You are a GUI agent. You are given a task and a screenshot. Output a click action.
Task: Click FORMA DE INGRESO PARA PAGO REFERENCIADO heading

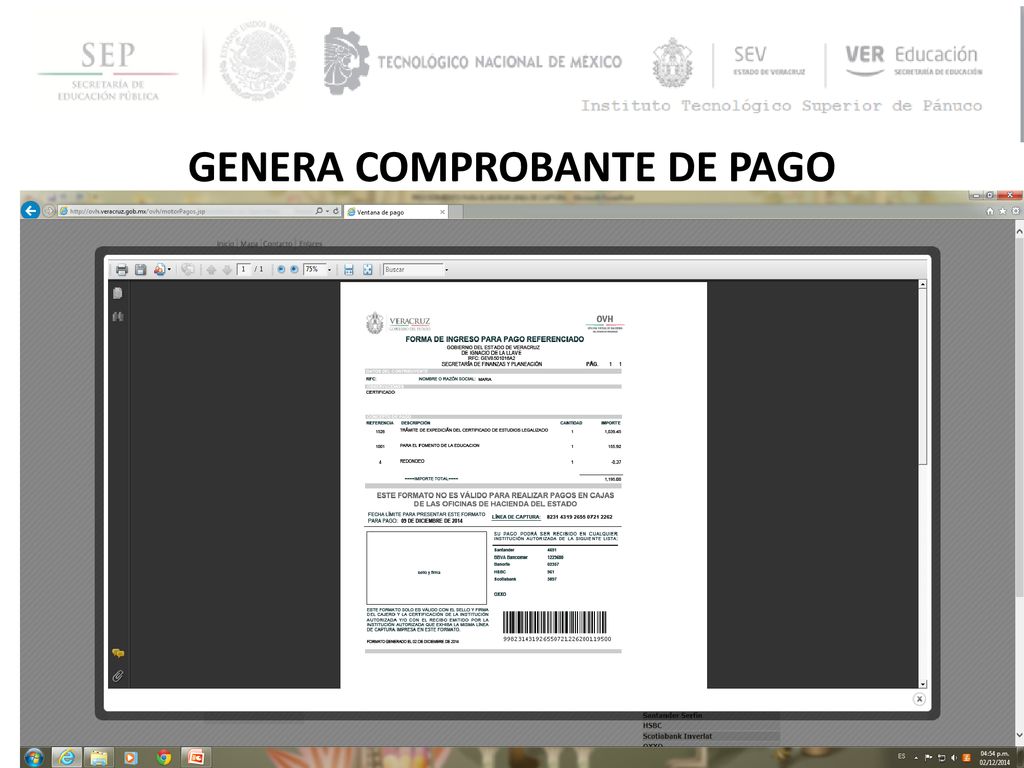tap(494, 339)
